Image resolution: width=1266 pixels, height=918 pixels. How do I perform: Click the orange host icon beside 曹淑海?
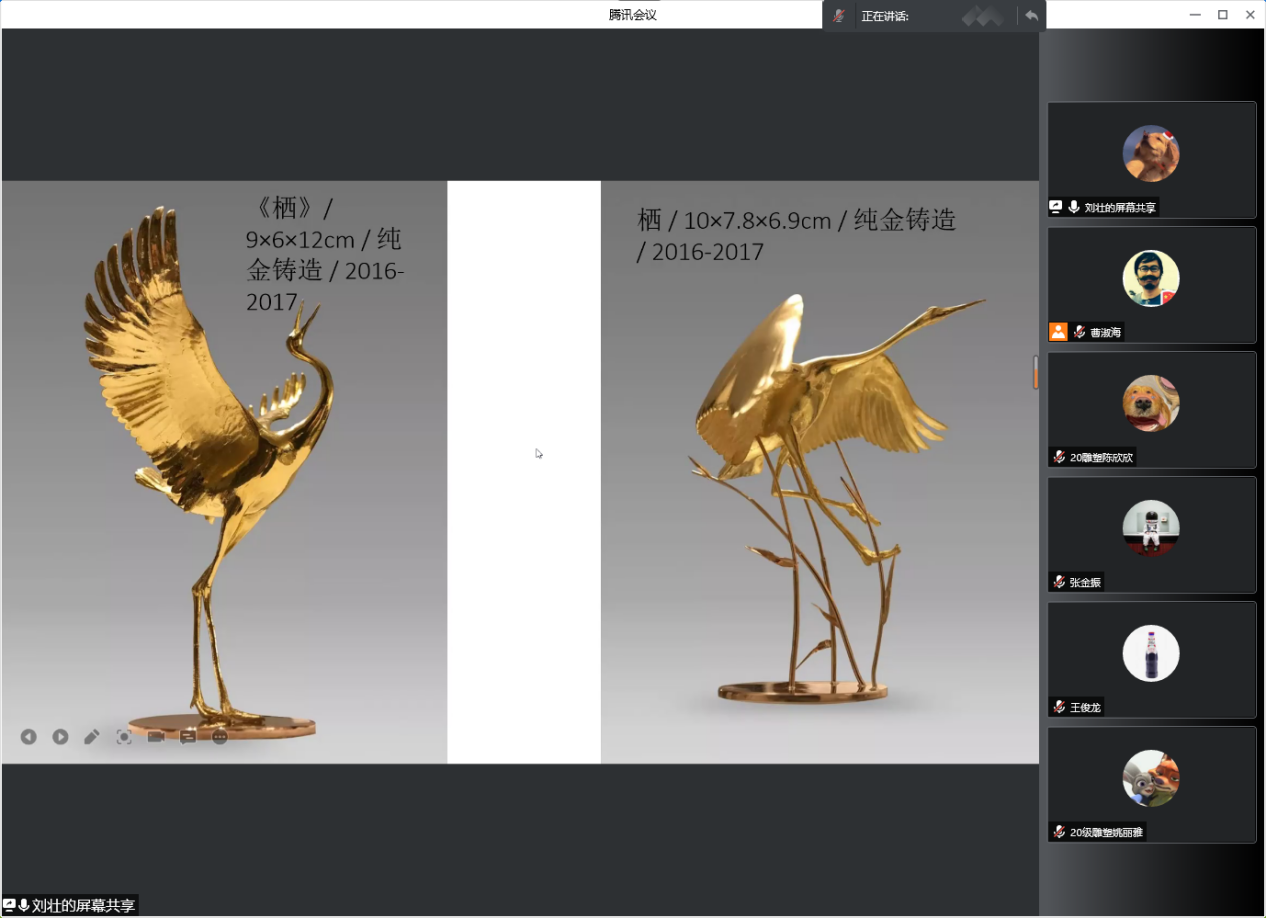point(1058,332)
